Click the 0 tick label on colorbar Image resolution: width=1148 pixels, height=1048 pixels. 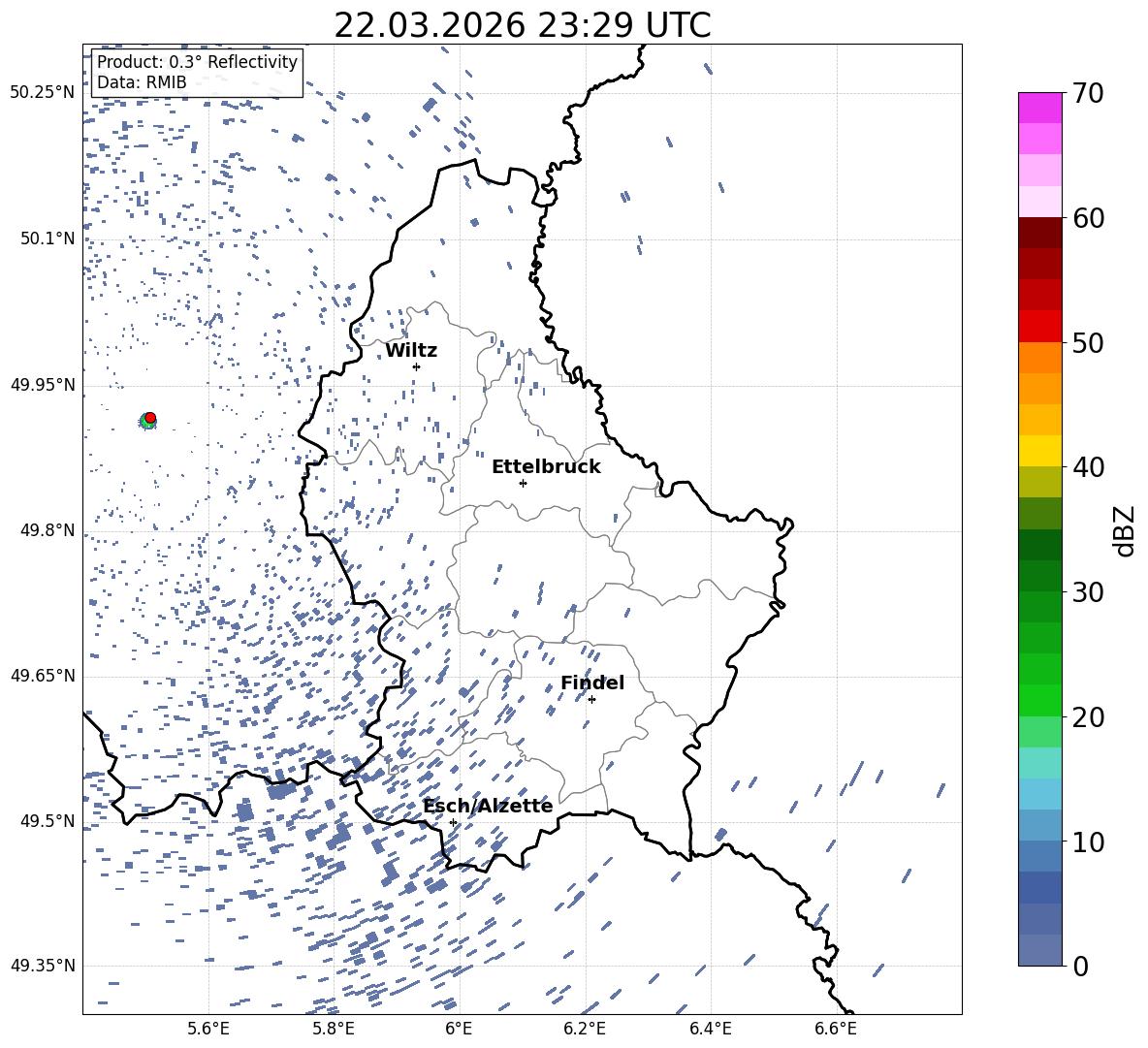(x=1080, y=966)
